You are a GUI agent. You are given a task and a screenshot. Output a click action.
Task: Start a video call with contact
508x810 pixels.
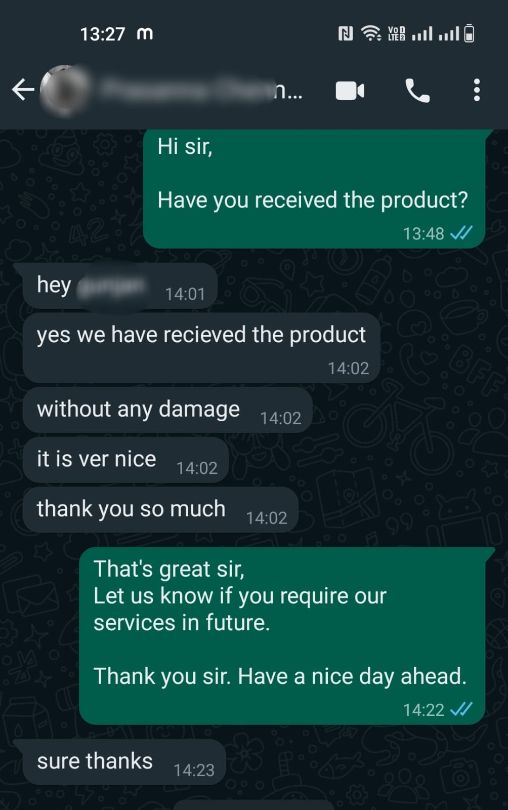pos(350,91)
